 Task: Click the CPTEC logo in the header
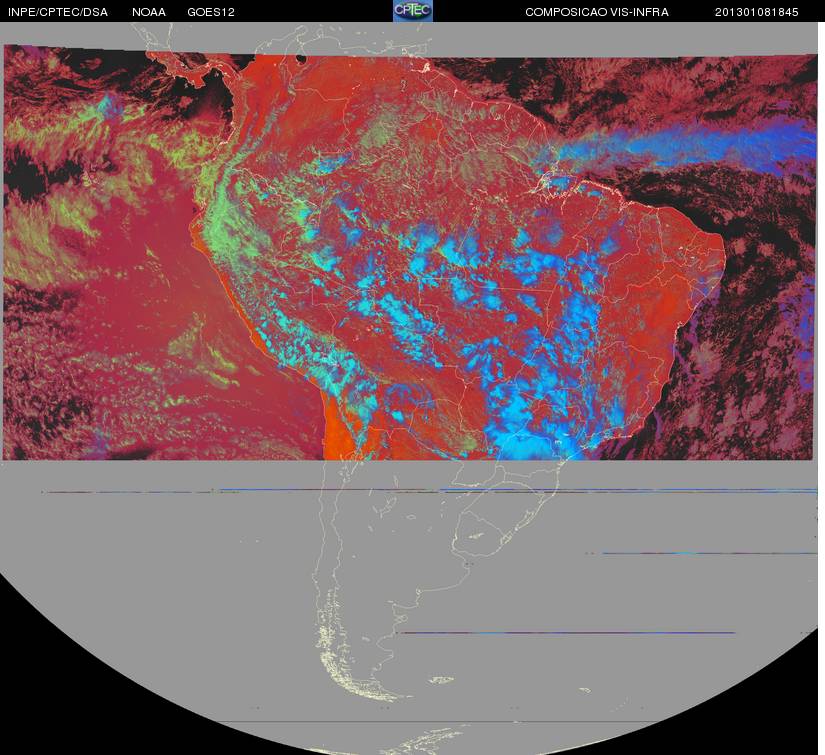[x=413, y=11]
